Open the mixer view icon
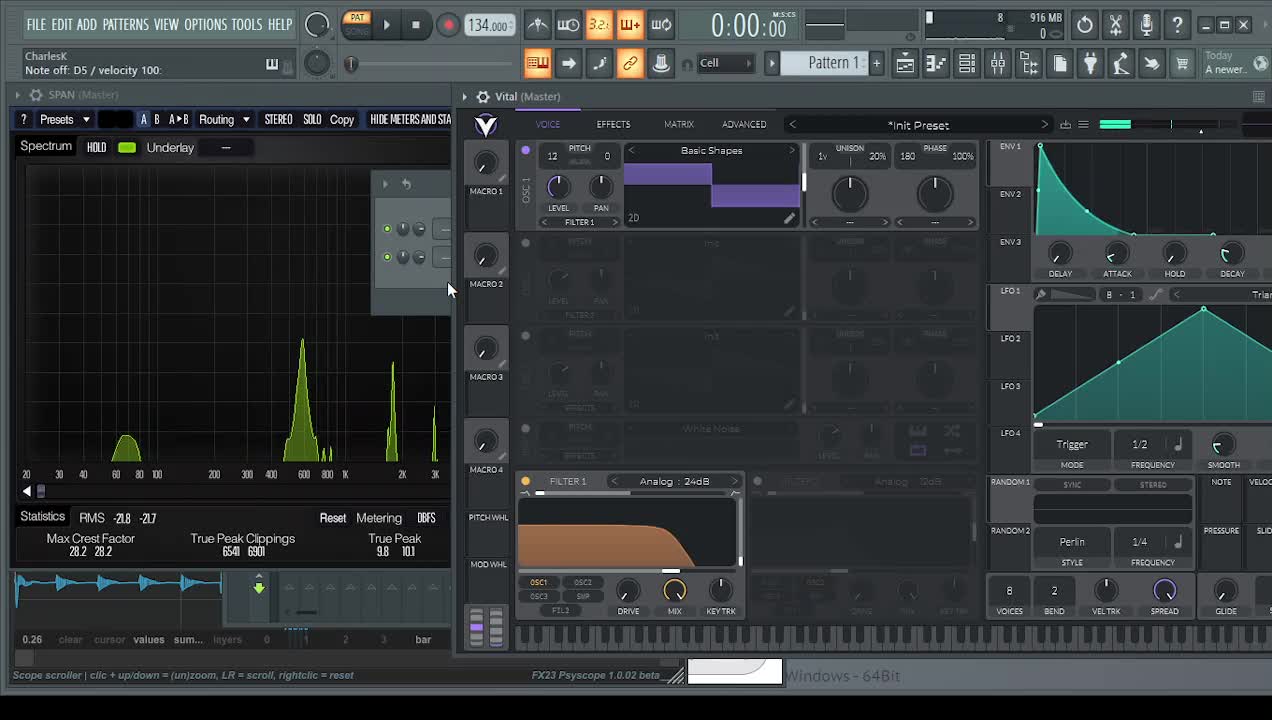This screenshot has height=720, width=1272. point(997,64)
